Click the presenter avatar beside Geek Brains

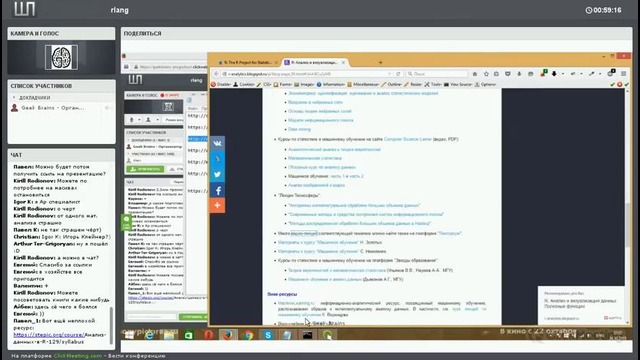point(15,108)
